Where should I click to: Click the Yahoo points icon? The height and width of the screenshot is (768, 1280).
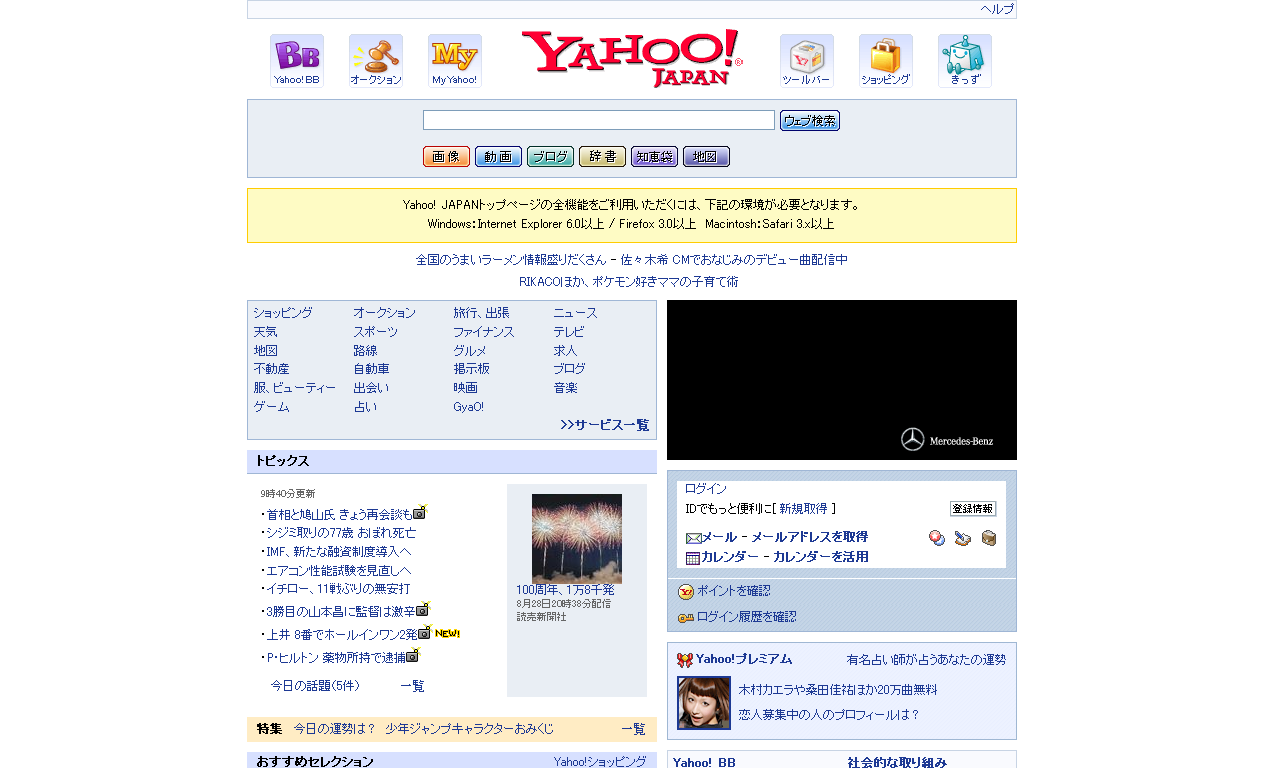pyautogui.click(x=686, y=592)
